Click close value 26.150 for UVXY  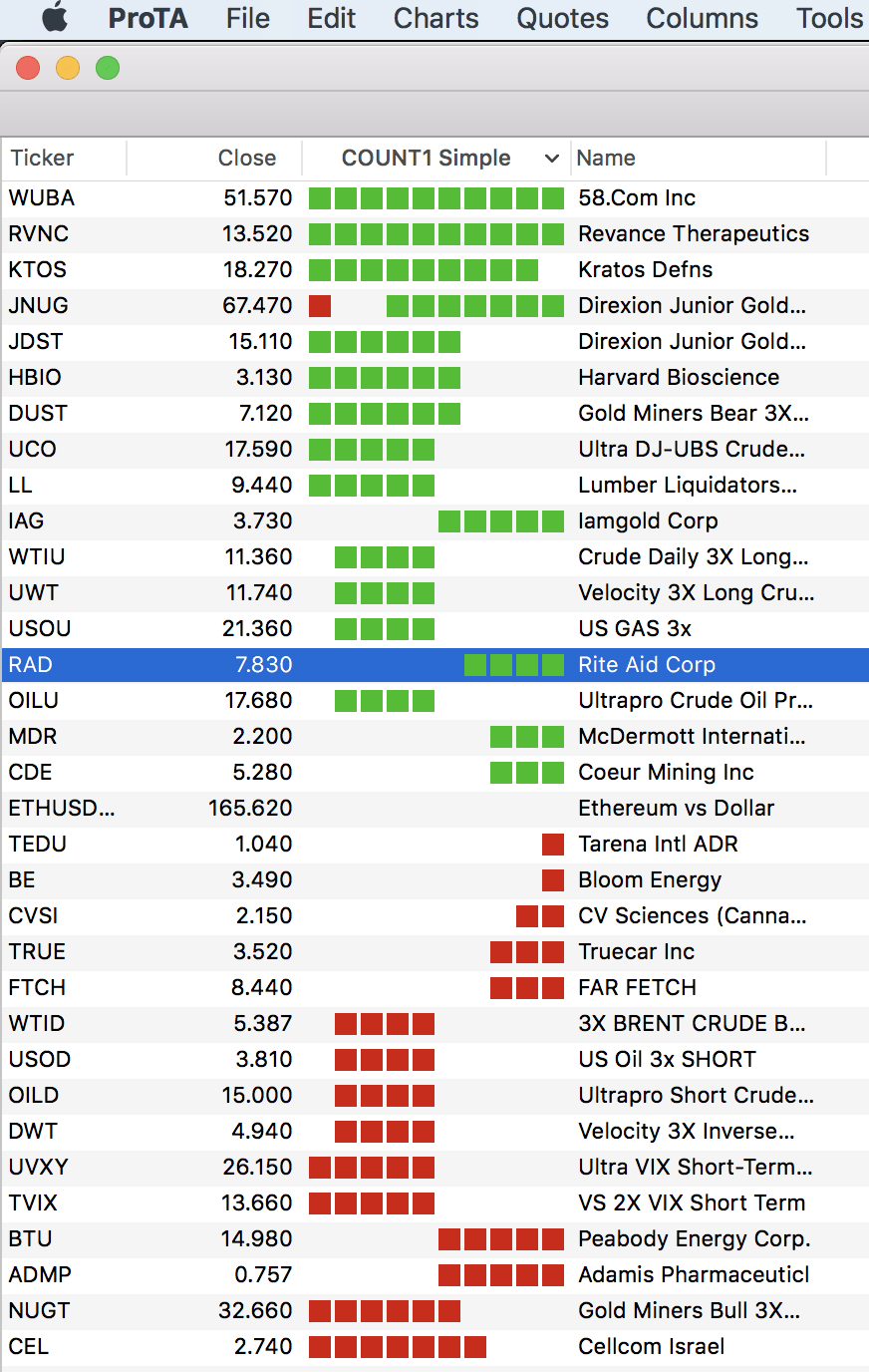257,1167
